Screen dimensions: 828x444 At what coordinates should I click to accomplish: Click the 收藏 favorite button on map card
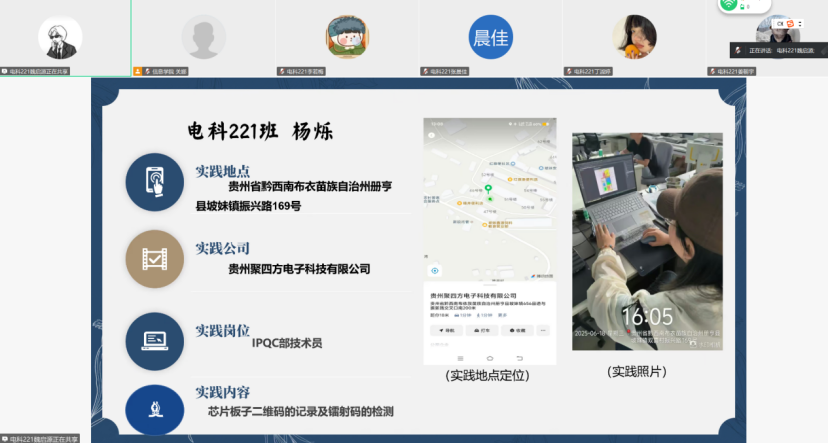click(x=517, y=329)
